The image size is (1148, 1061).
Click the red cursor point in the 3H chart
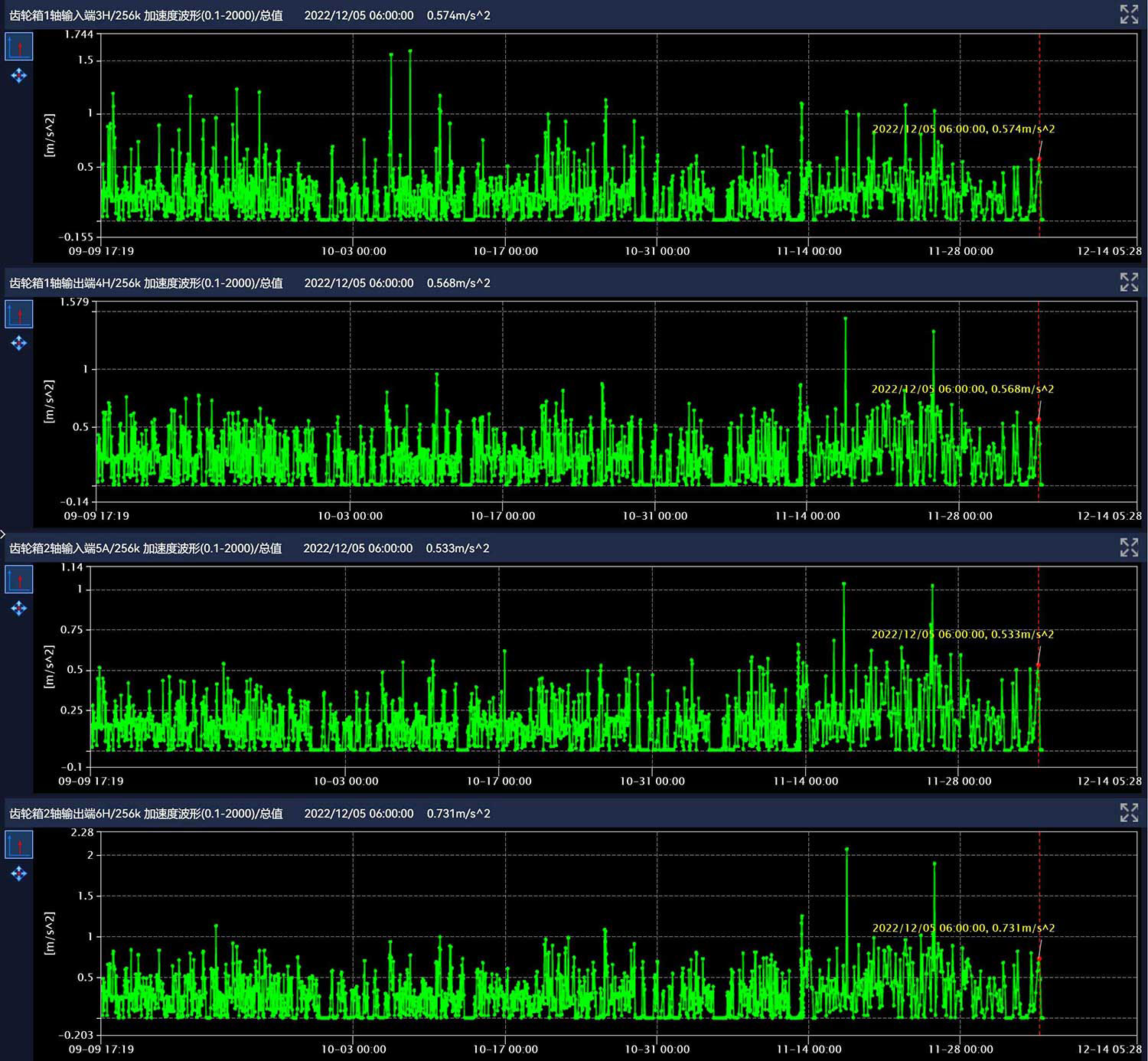pos(1039,160)
